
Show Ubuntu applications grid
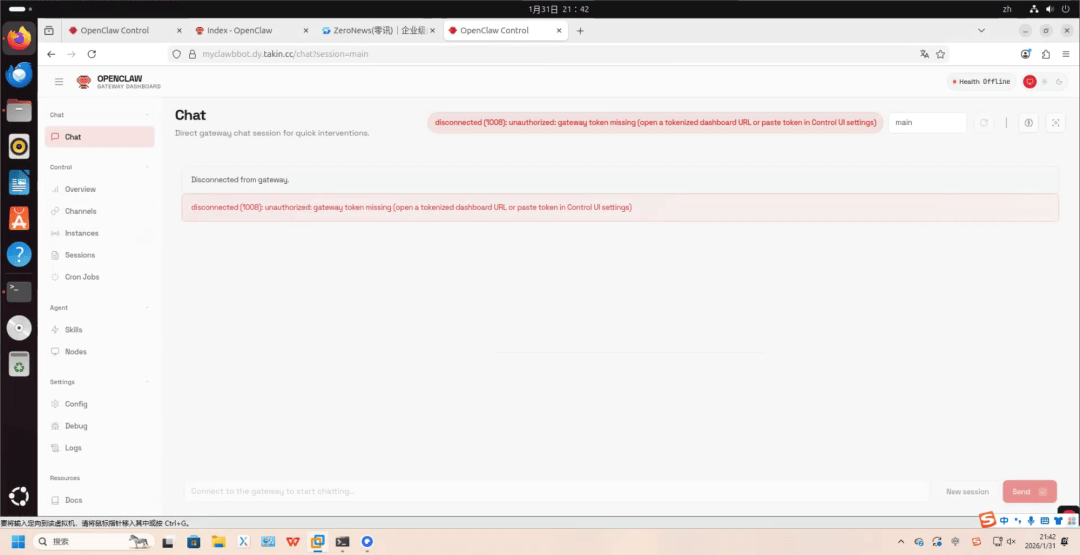point(19,496)
